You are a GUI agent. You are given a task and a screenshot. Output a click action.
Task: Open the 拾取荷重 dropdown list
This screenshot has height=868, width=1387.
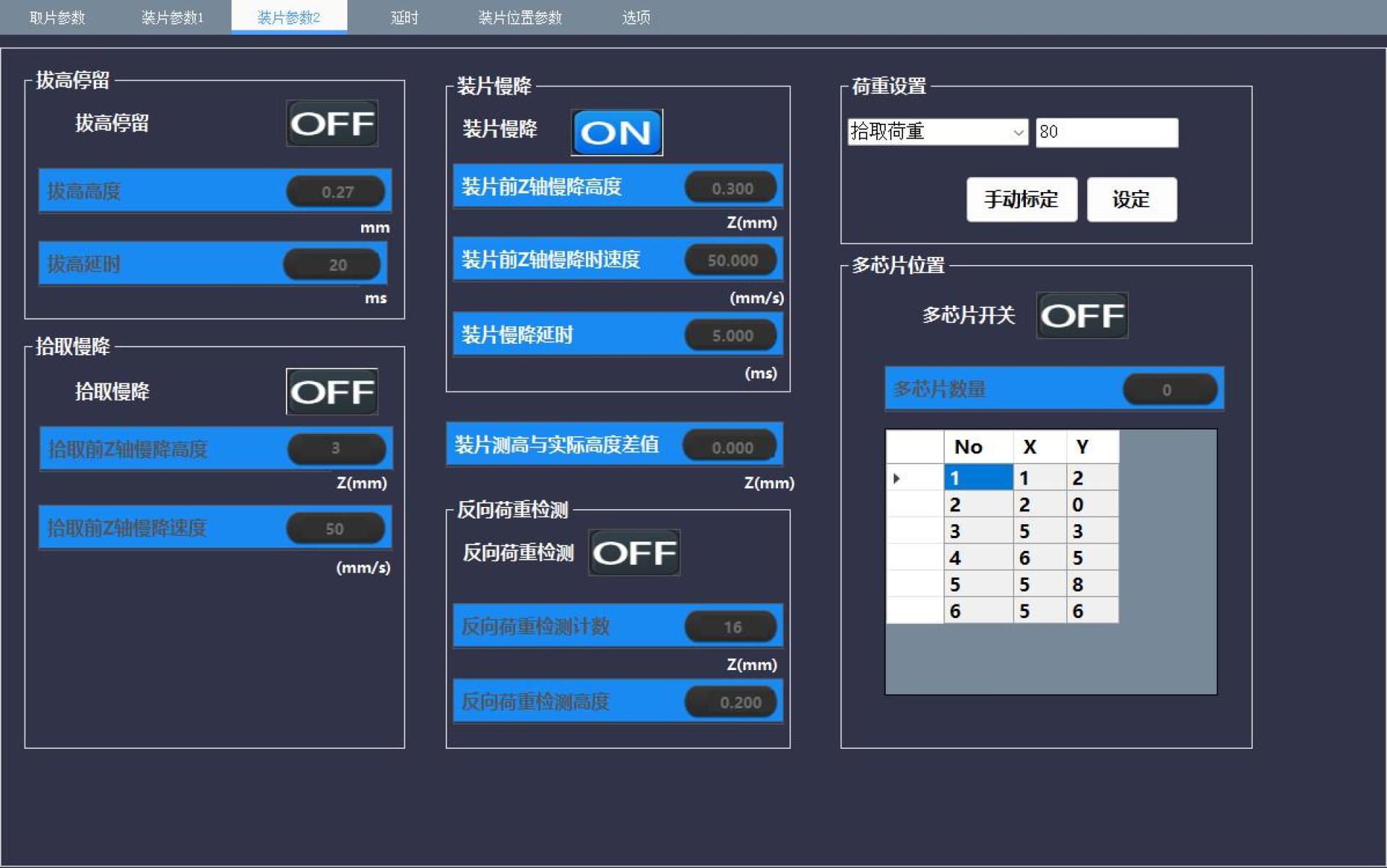click(938, 132)
